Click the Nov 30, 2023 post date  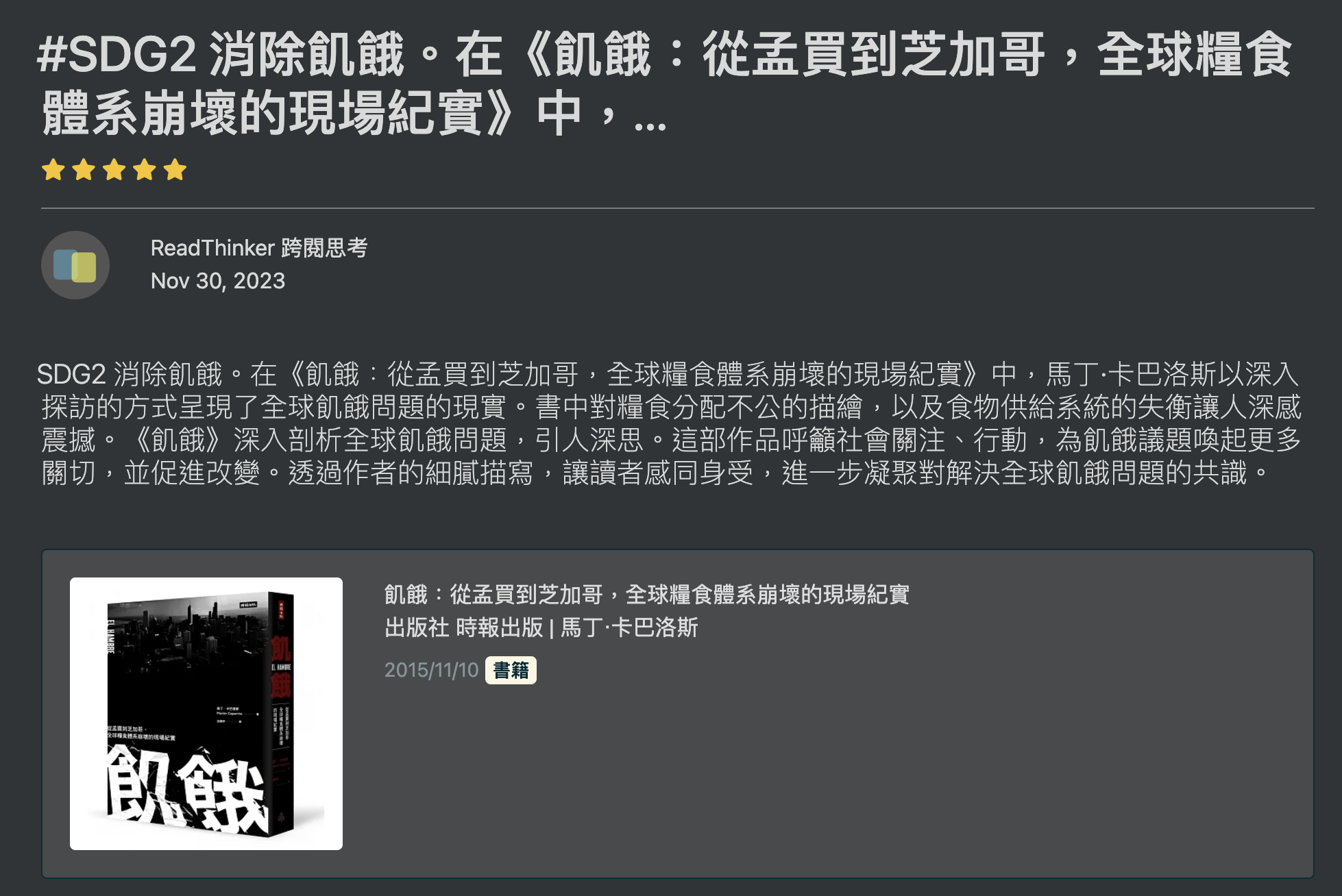click(218, 281)
